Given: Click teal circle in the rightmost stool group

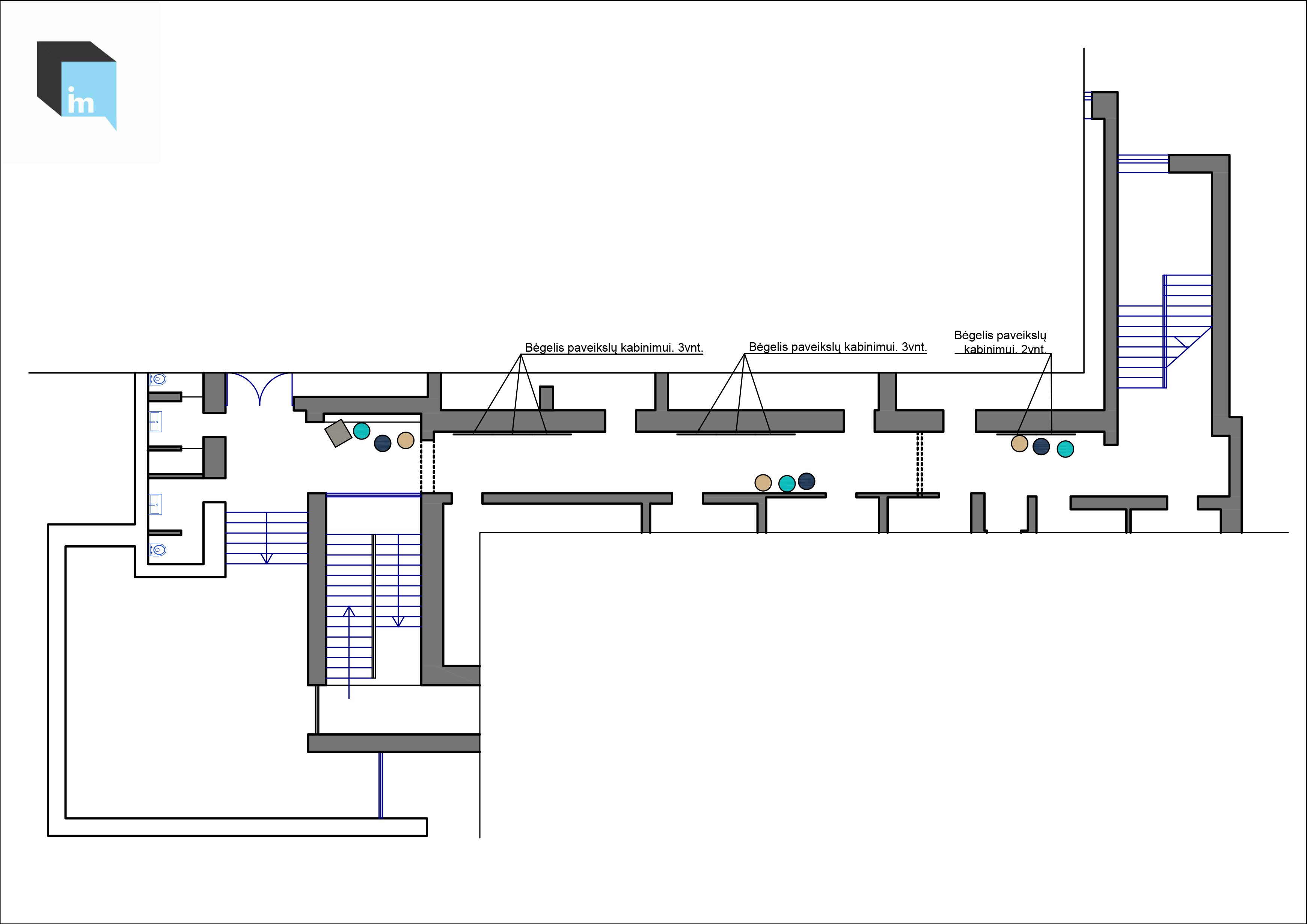Looking at the screenshot, I should [x=1065, y=449].
